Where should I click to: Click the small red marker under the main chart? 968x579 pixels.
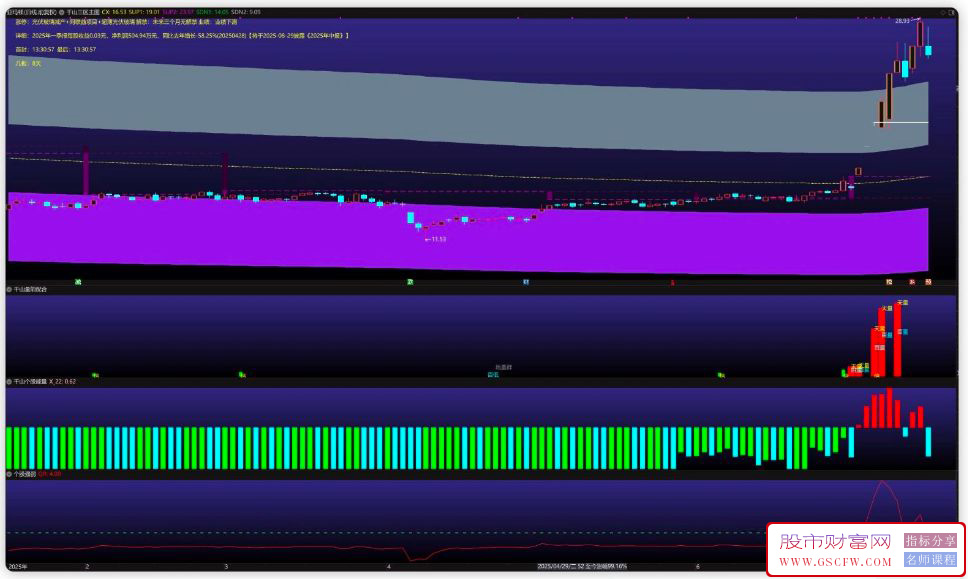[x=672, y=283]
